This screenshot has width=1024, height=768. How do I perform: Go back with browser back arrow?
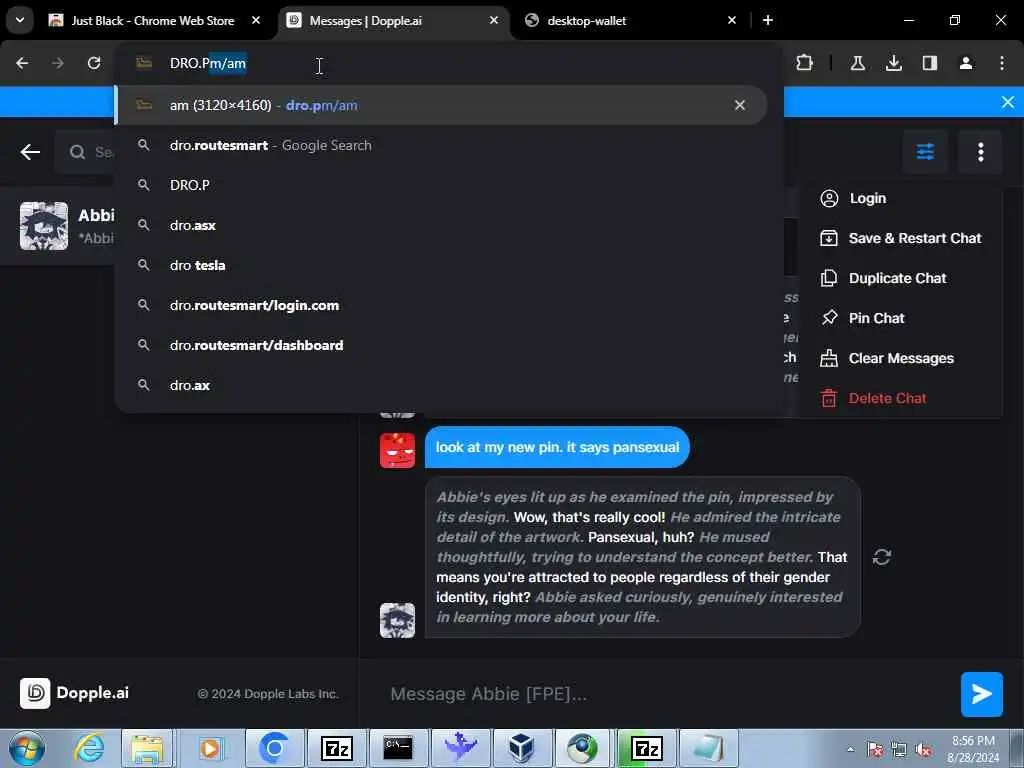[22, 63]
